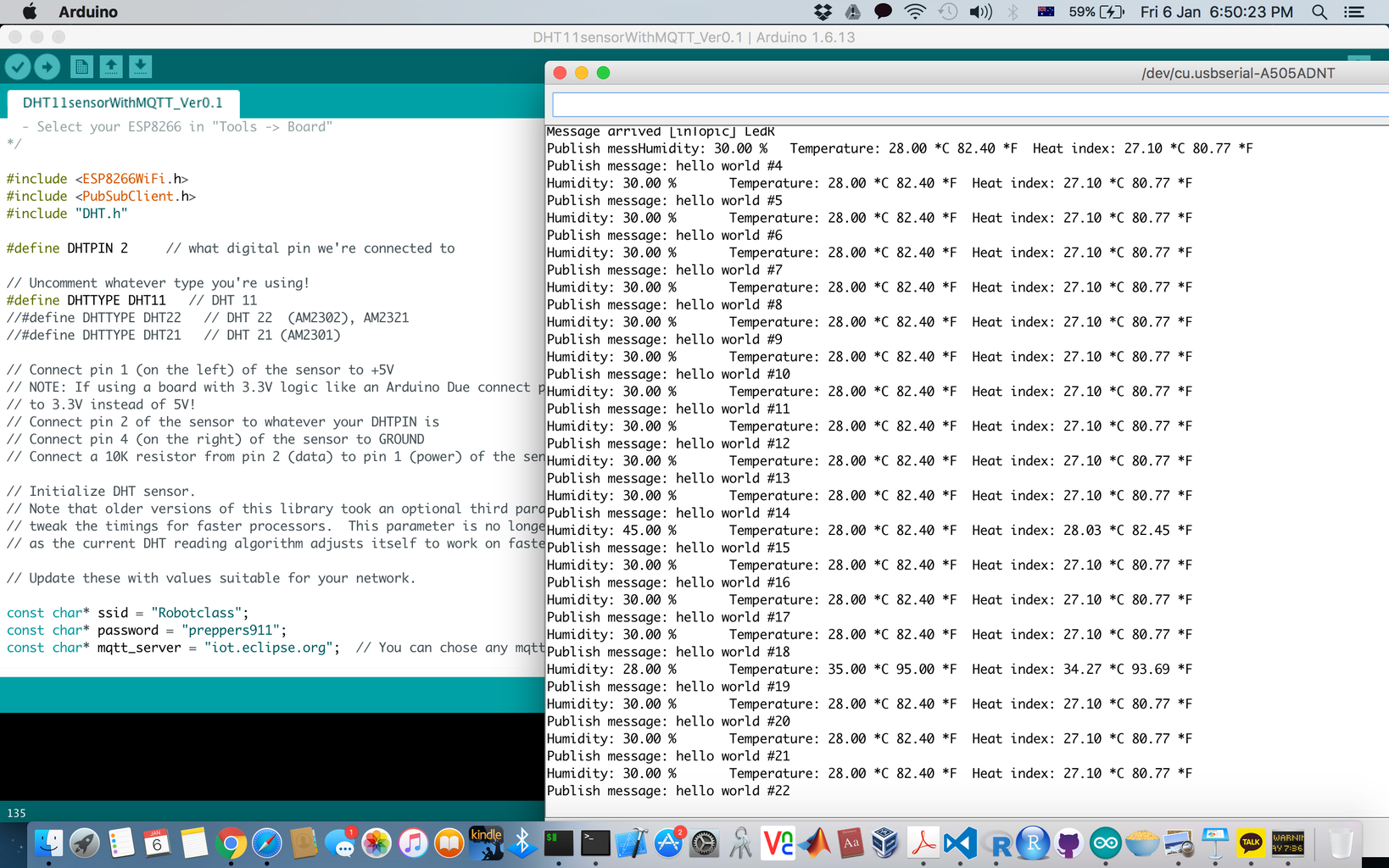Open Dropbox from menu bar
1389x868 pixels.
pos(823,12)
